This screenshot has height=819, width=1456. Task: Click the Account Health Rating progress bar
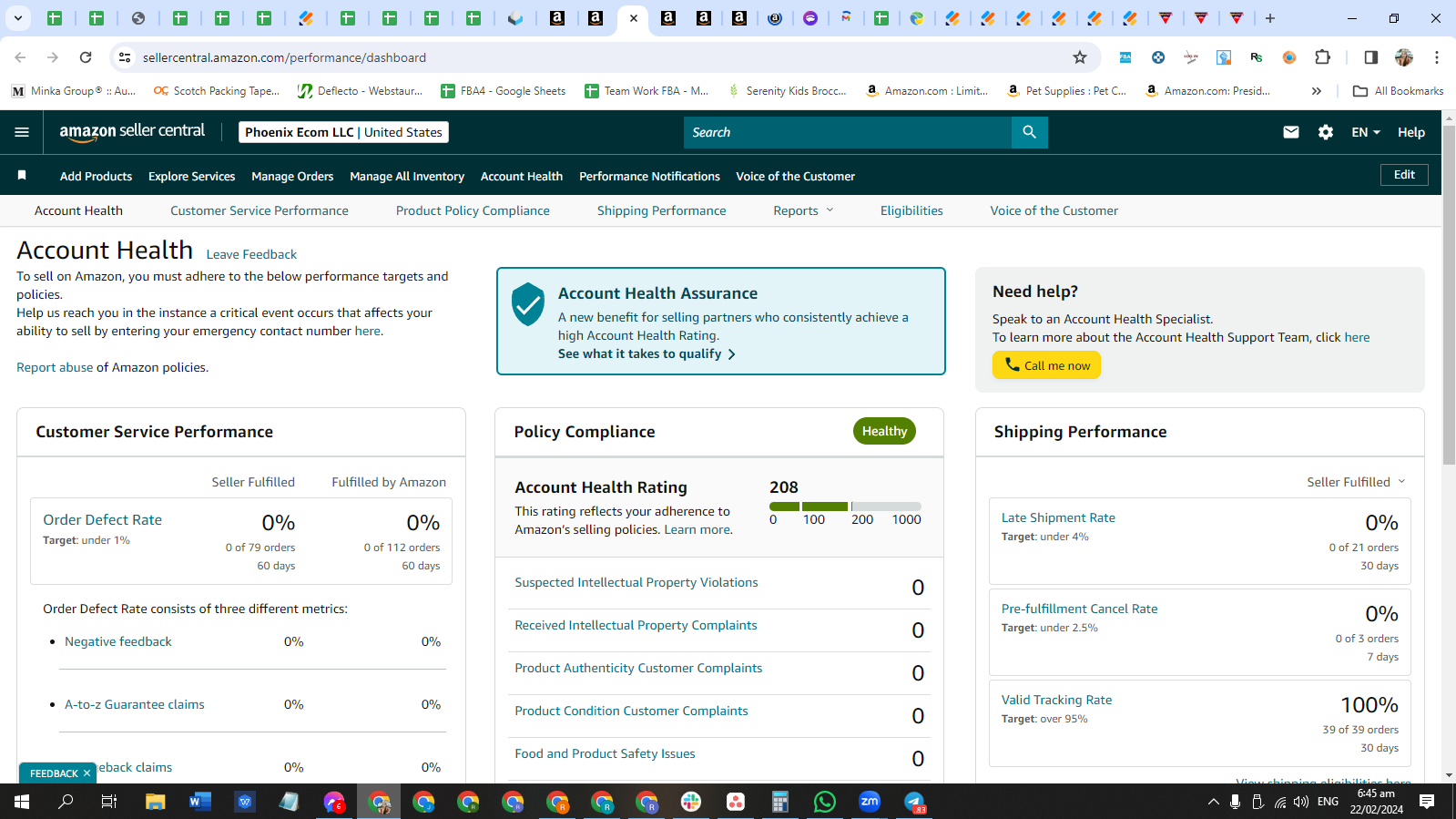coord(845,507)
